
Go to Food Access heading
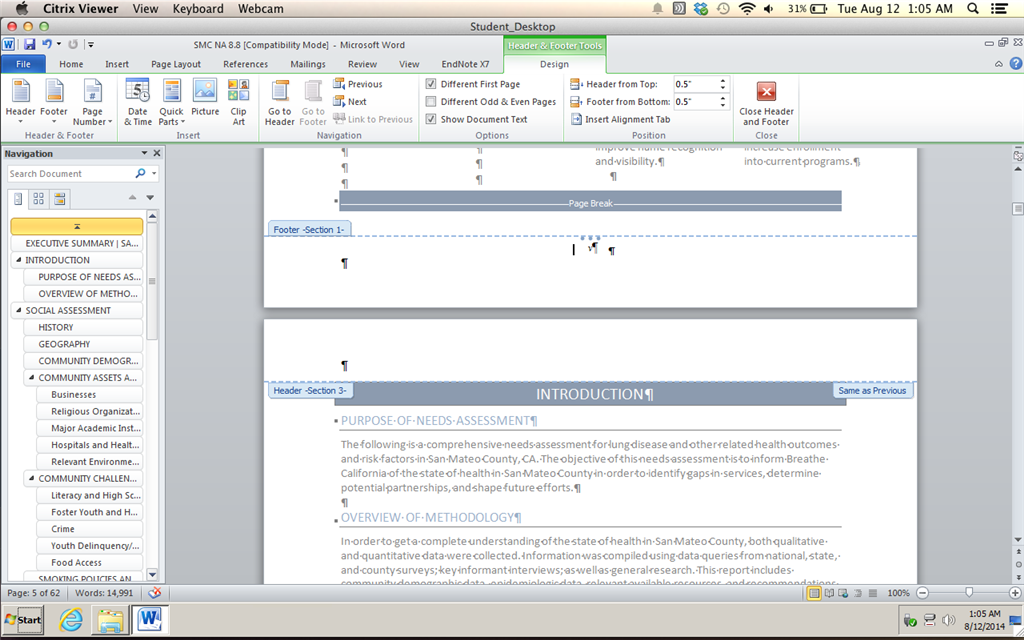(x=89, y=562)
